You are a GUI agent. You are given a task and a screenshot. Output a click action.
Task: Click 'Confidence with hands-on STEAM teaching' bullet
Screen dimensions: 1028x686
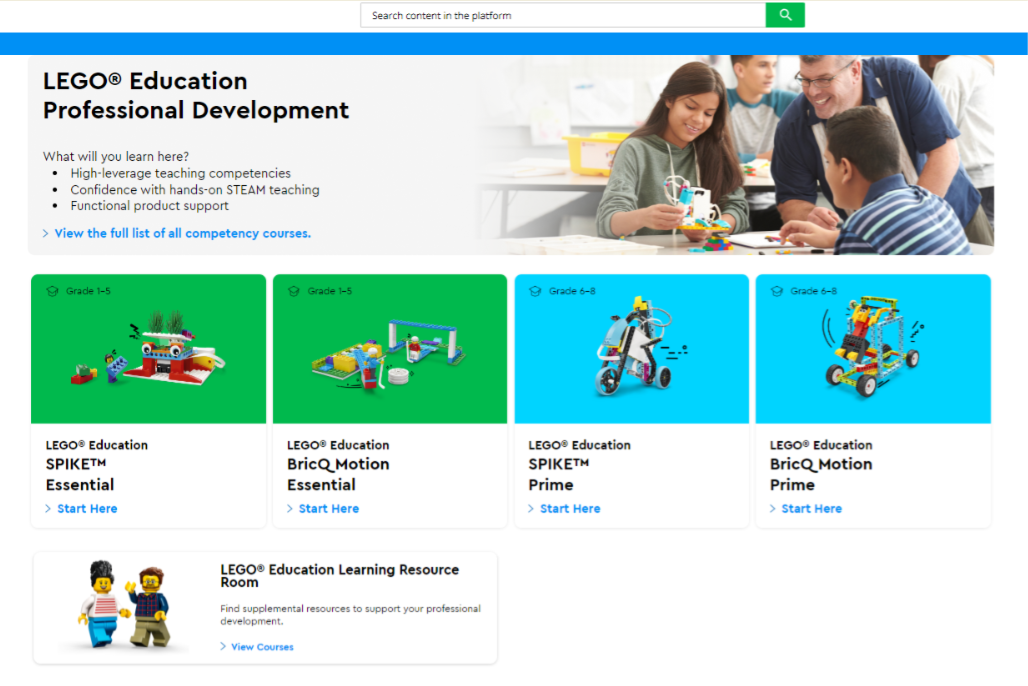(x=195, y=190)
